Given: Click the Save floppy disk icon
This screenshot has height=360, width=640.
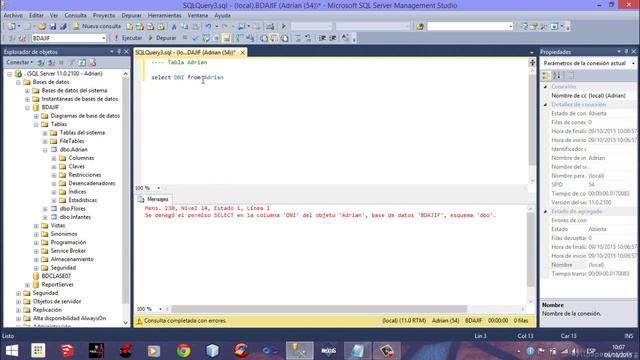Looking at the screenshot, I should [53, 27].
